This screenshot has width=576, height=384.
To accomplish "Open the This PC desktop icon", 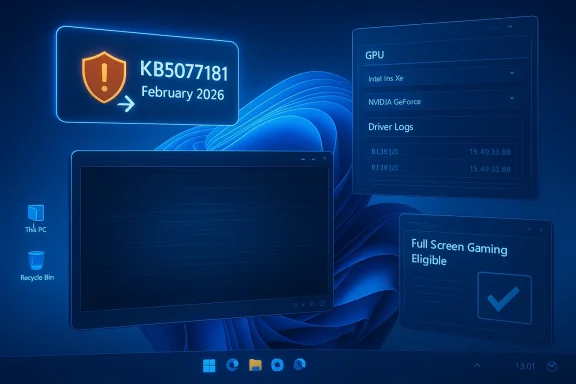I will [x=36, y=219].
